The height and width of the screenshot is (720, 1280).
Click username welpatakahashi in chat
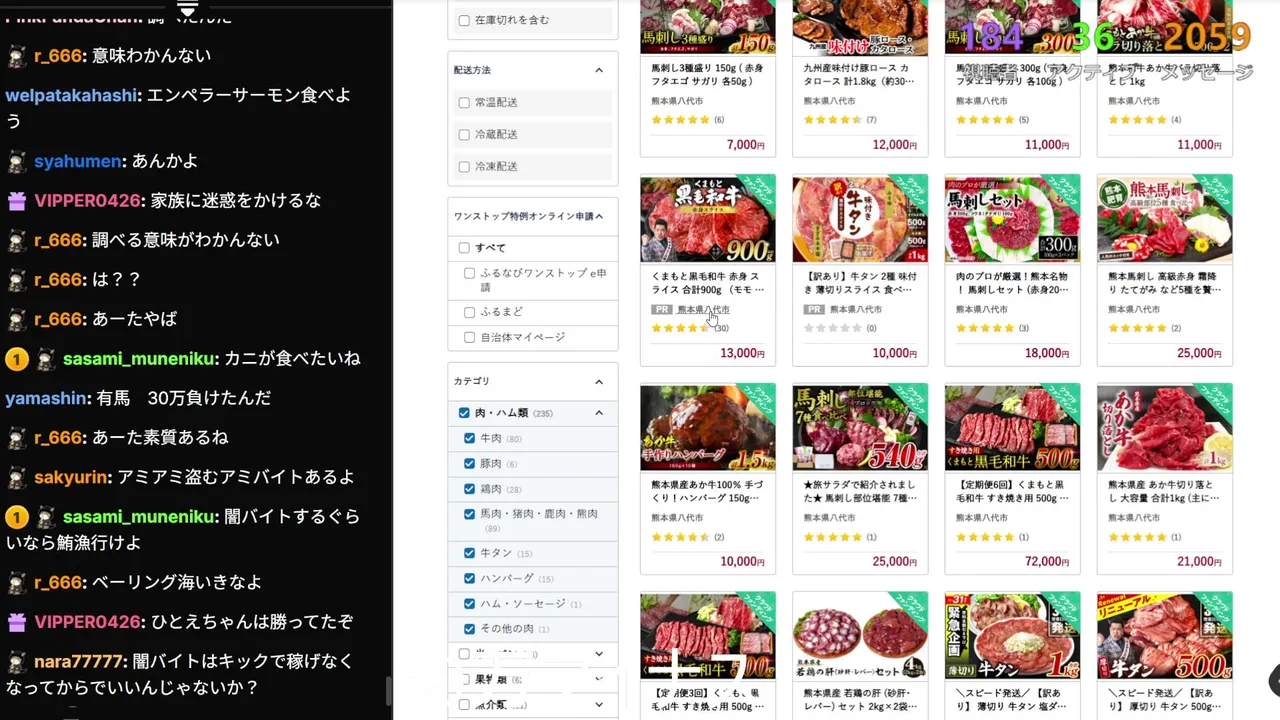point(71,96)
